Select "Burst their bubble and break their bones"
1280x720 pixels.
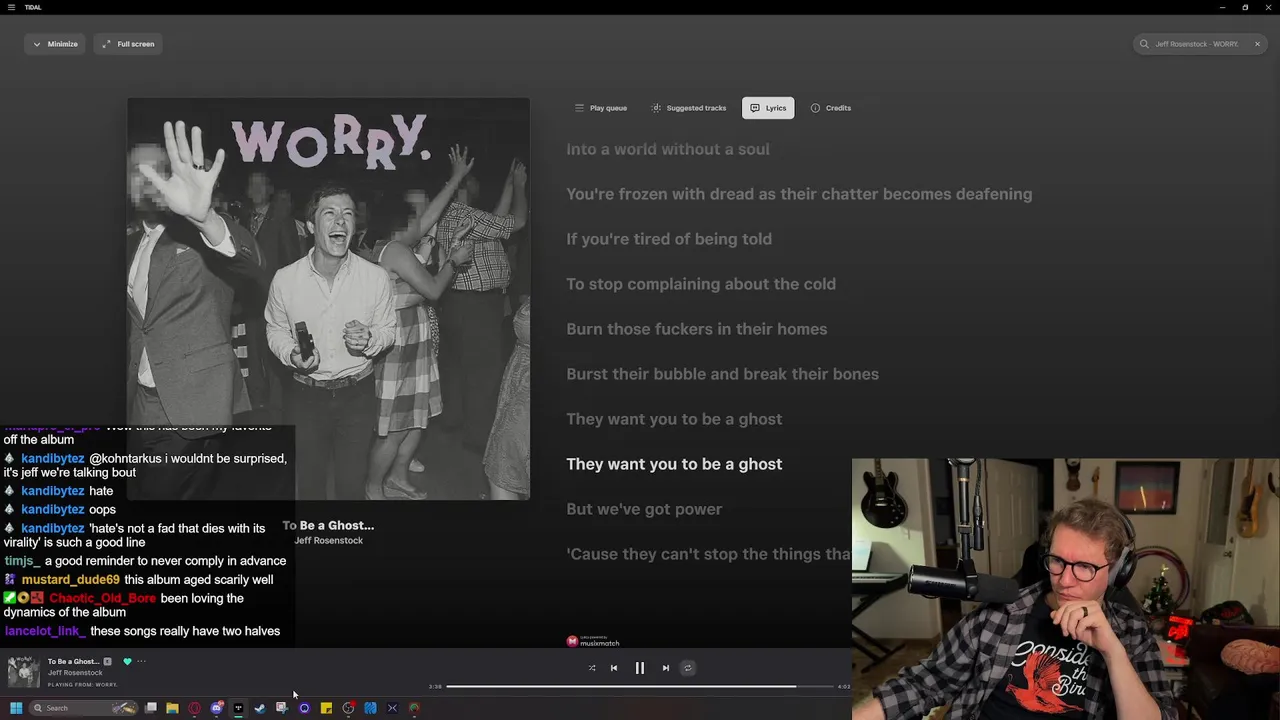[x=722, y=374]
